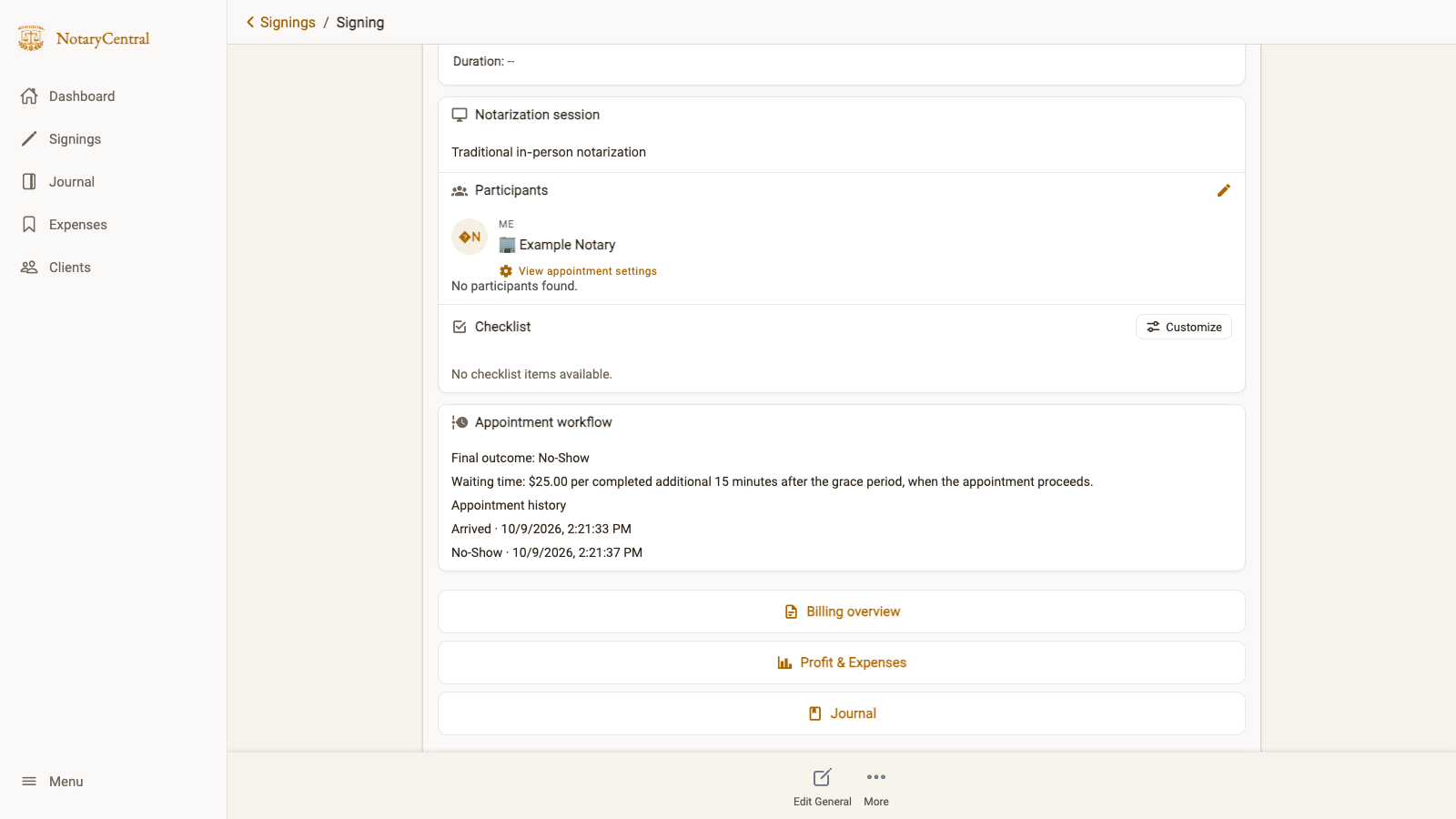Click the current 'Signing' breadcrumb label
Screen dimensions: 1456x819
(x=360, y=22)
